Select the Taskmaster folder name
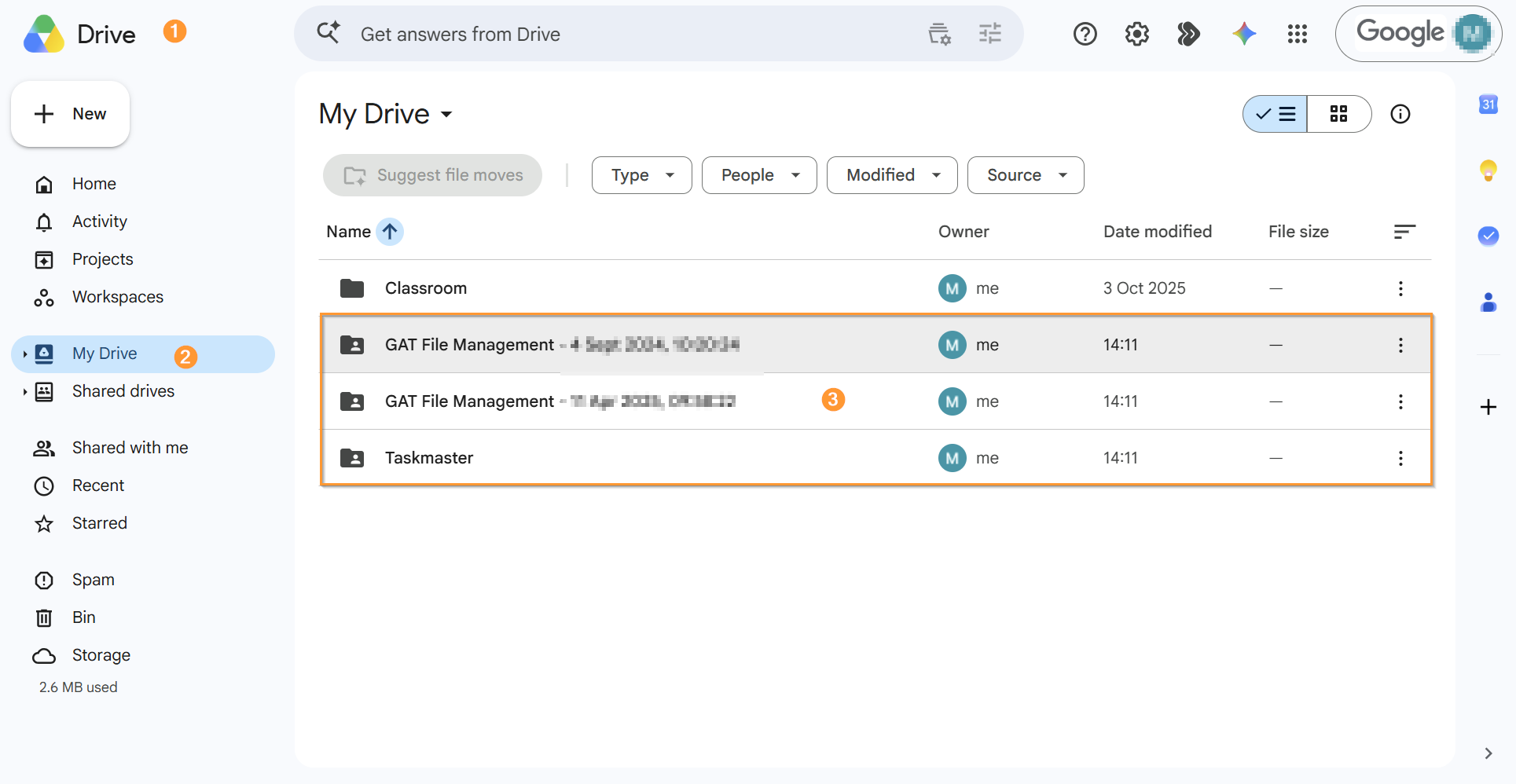Screen dimensions: 1516x784 (428, 458)
